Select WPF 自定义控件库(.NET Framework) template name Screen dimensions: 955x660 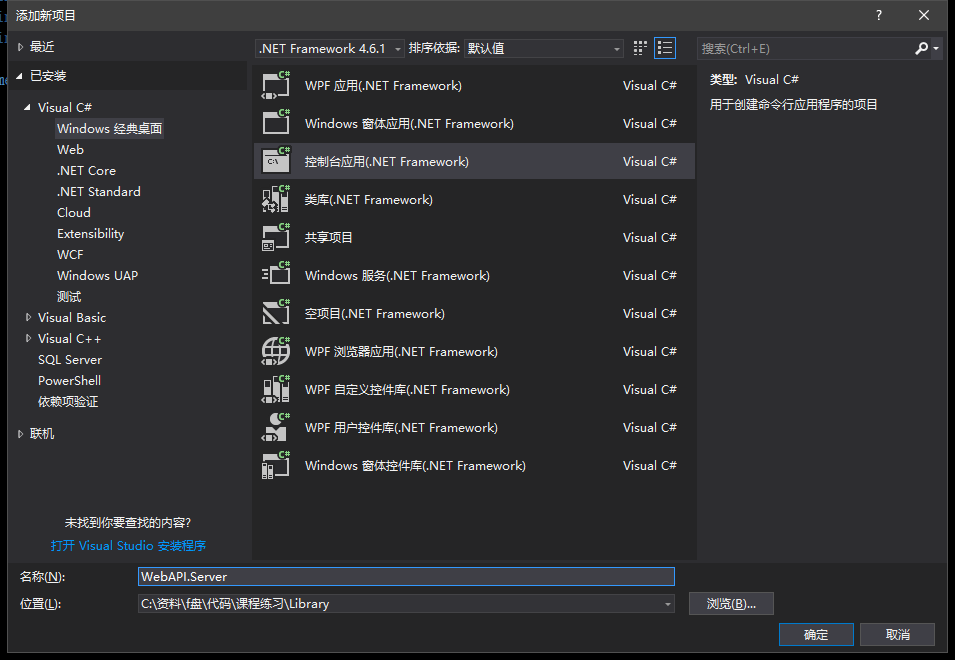[407, 390]
